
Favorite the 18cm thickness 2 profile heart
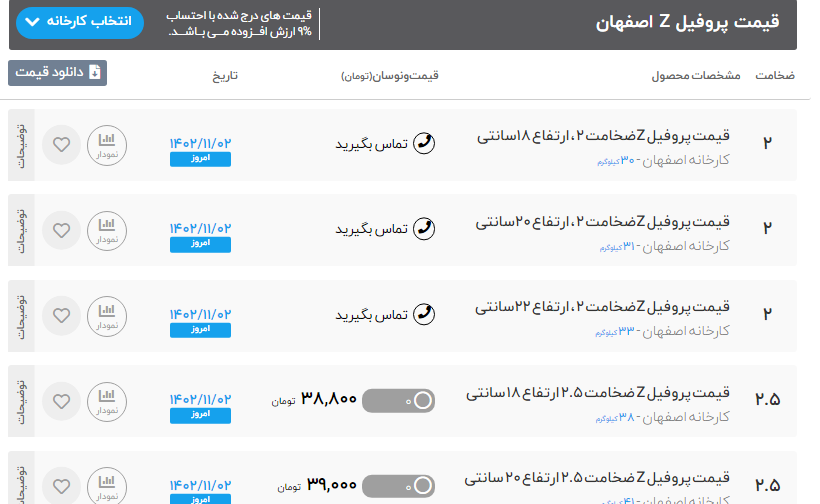(x=62, y=145)
